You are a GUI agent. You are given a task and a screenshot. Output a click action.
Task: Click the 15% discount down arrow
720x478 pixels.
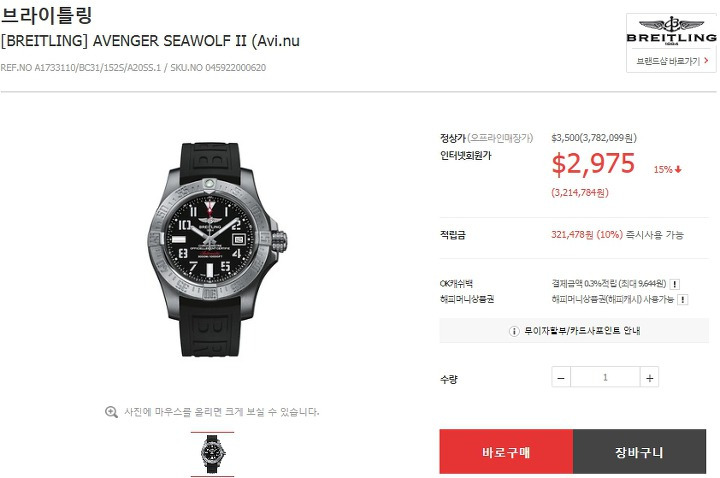tap(678, 169)
